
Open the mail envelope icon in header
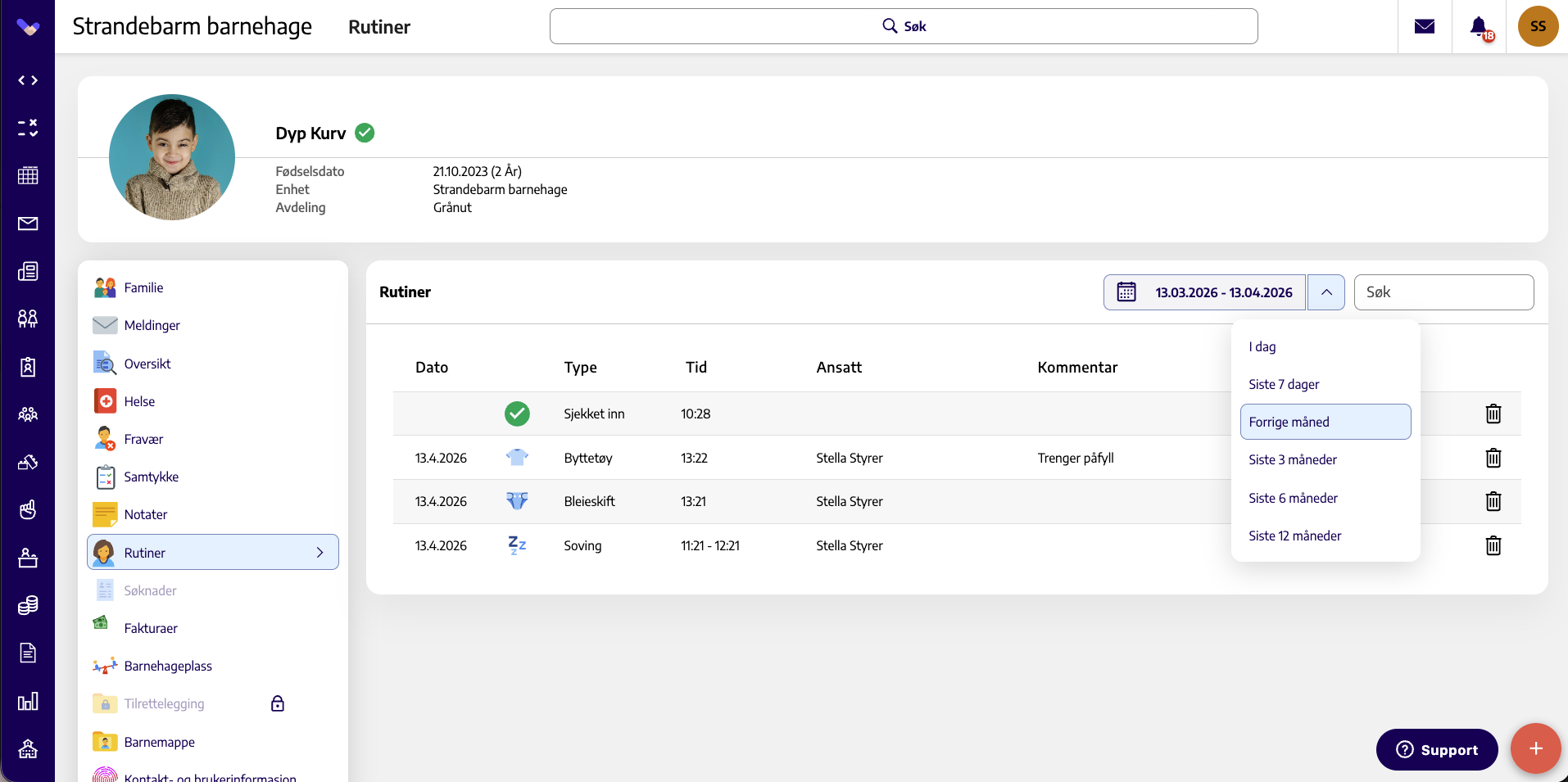(1425, 26)
